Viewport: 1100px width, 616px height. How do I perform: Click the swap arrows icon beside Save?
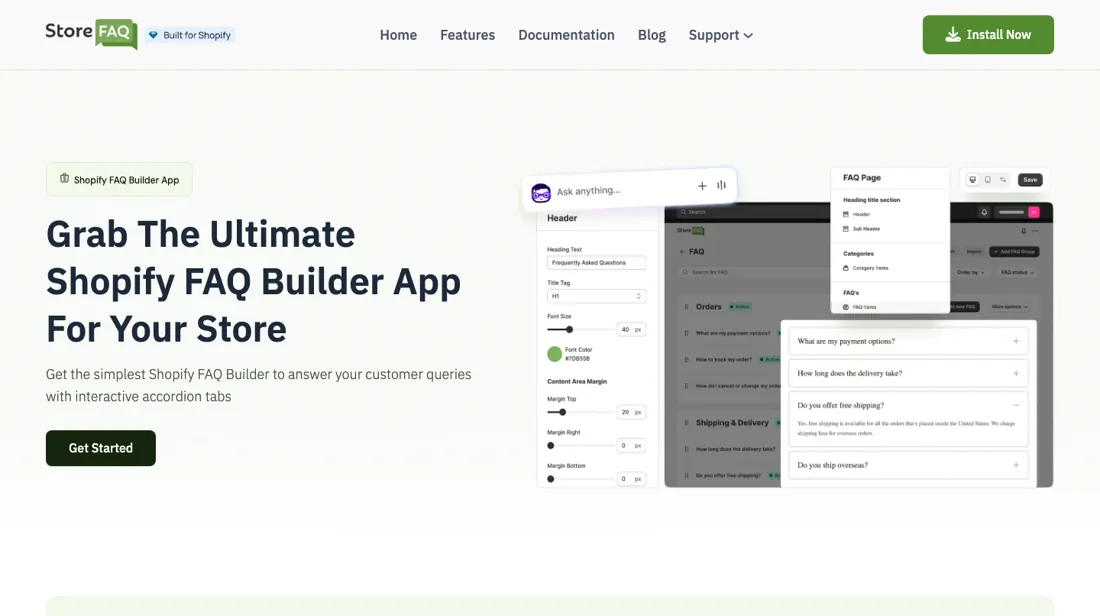1003,180
